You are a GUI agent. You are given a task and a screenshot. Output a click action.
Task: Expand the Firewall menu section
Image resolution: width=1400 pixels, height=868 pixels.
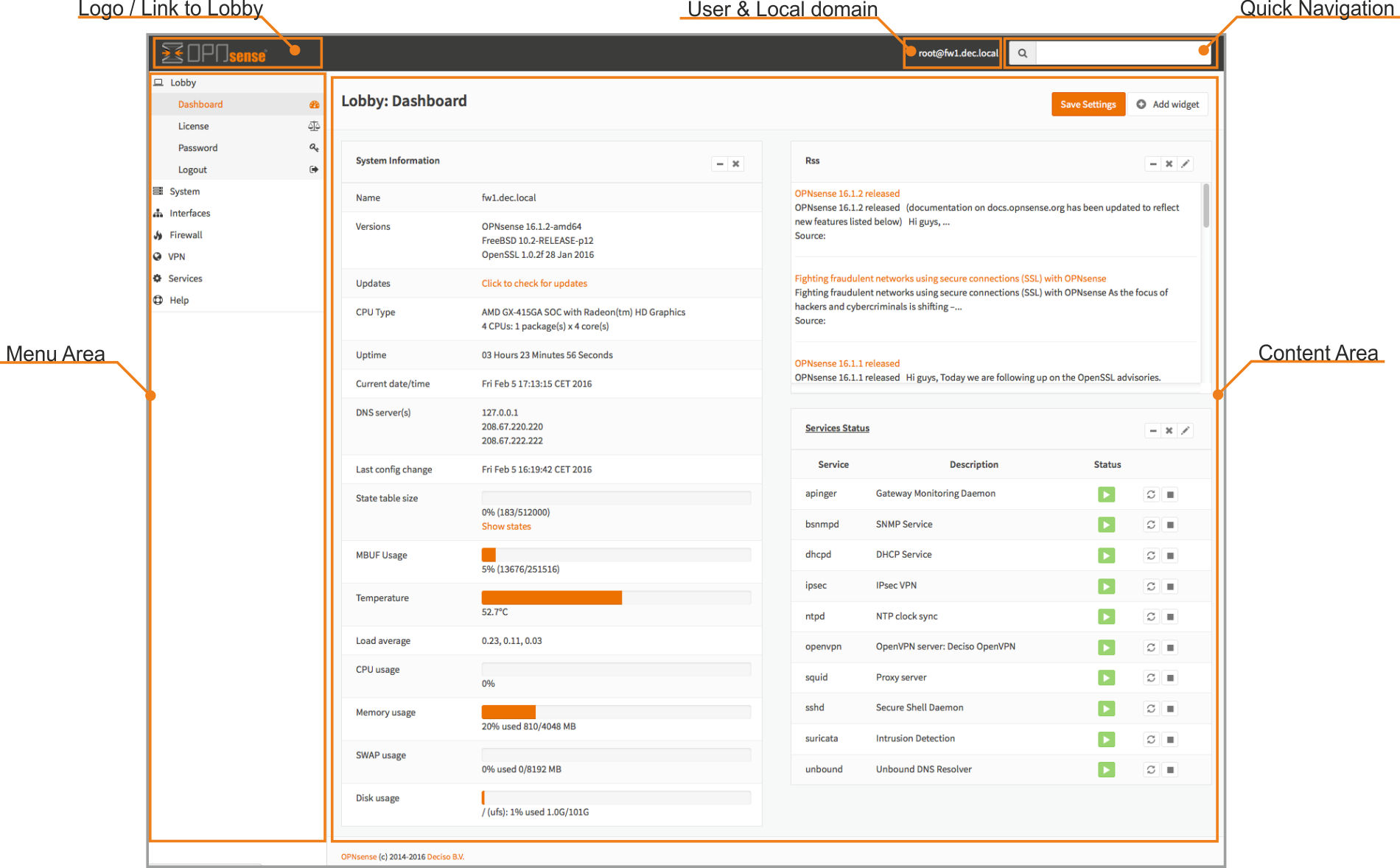pyautogui.click(x=237, y=235)
